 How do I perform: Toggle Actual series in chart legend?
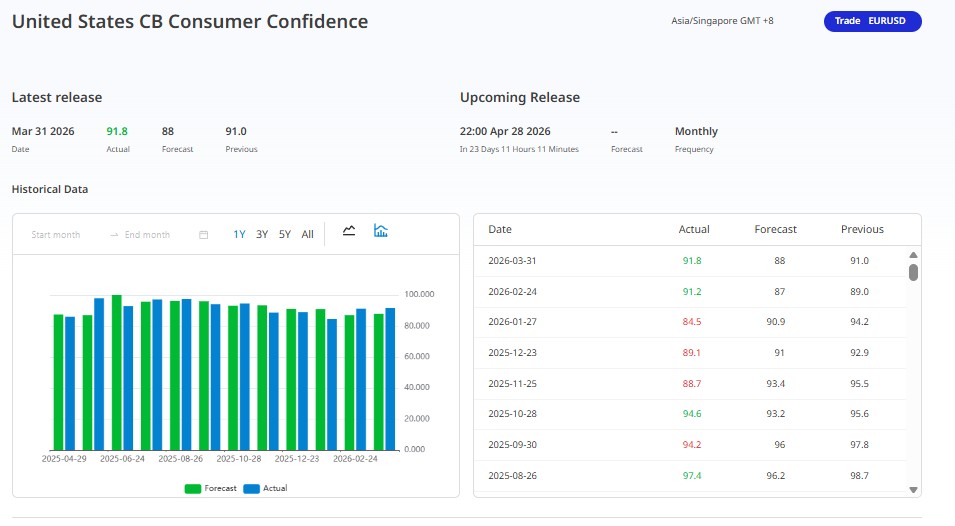[265, 488]
